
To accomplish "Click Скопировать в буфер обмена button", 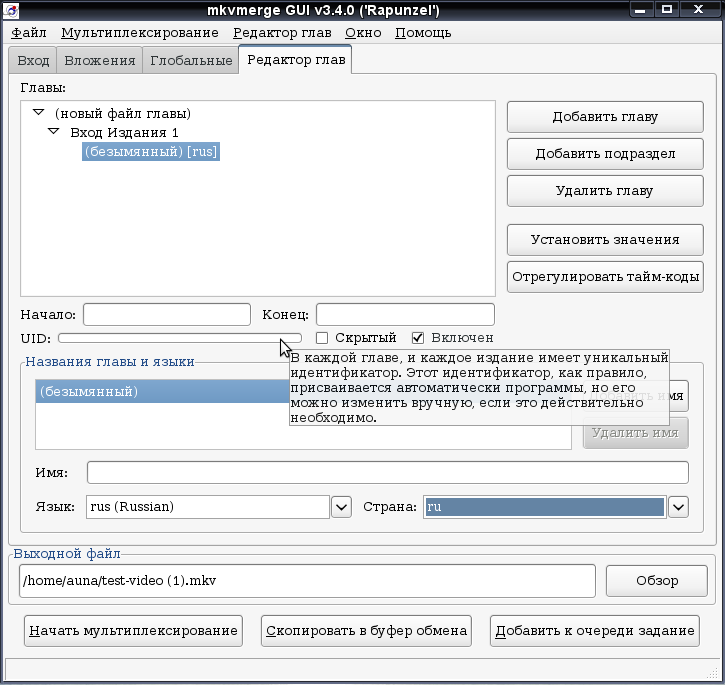I will [366, 631].
